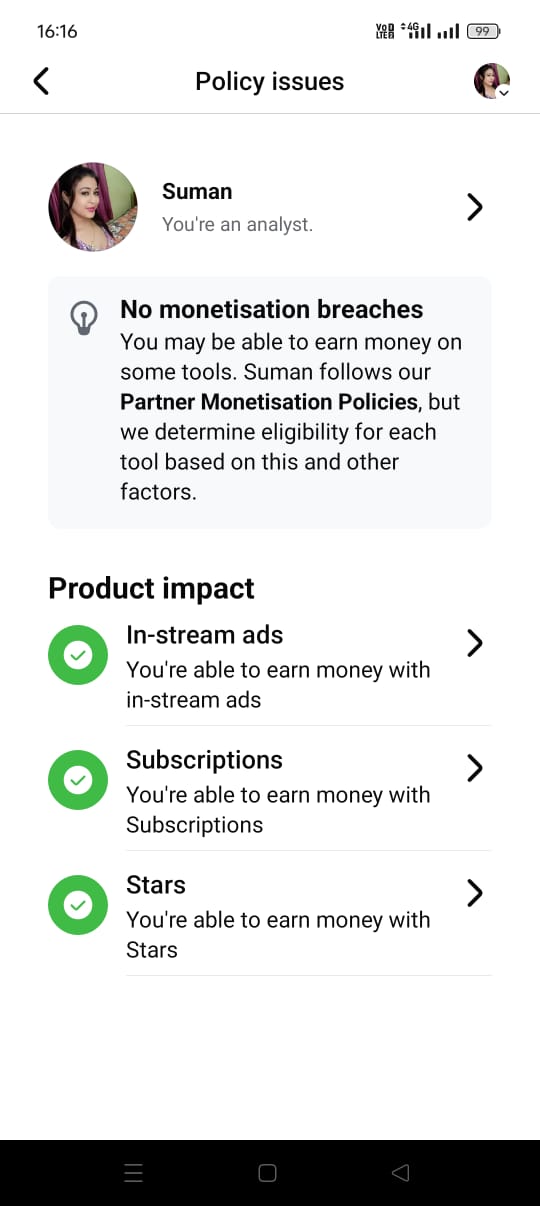Select the Subscriptions row title
This screenshot has height=1206, width=540.
tap(205, 760)
